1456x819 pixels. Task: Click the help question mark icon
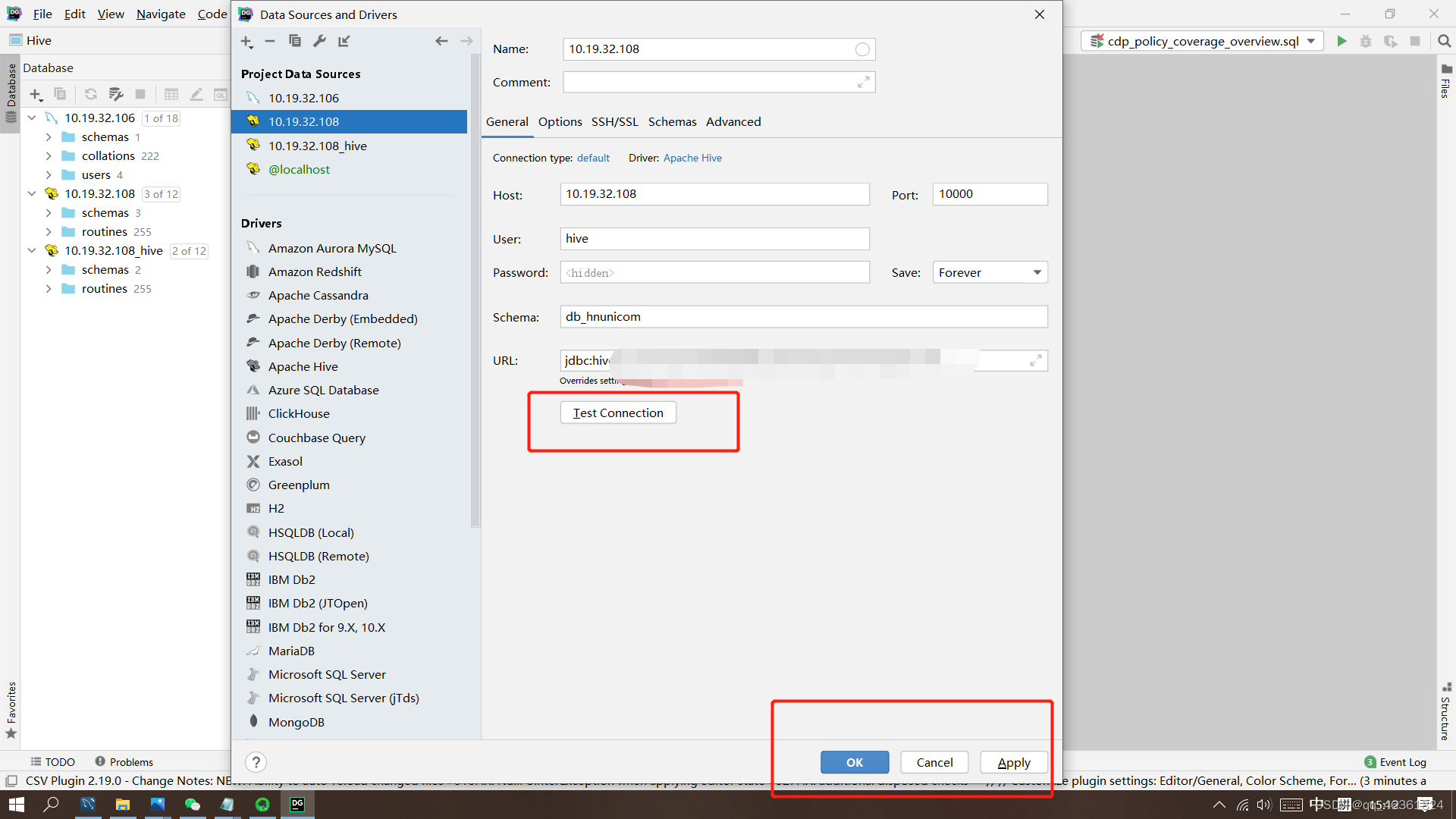[x=256, y=762]
